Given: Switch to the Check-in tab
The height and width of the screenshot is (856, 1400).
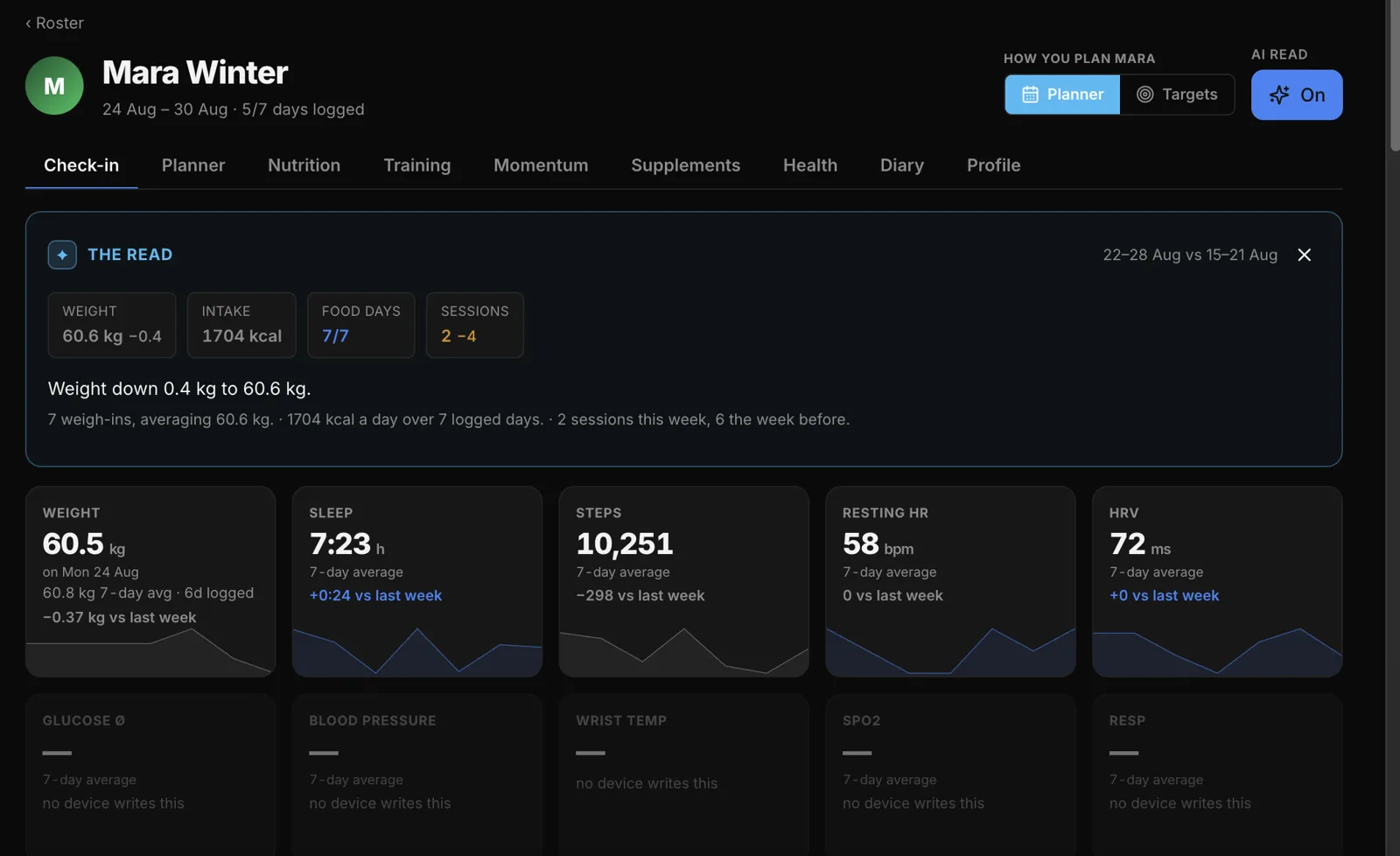Looking at the screenshot, I should click(81, 165).
